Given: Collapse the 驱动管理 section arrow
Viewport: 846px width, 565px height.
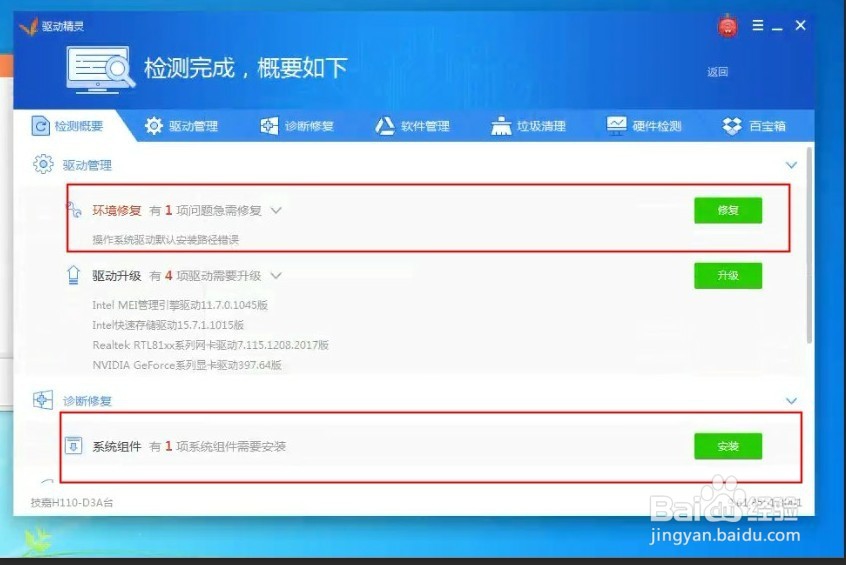Looking at the screenshot, I should 791,165.
